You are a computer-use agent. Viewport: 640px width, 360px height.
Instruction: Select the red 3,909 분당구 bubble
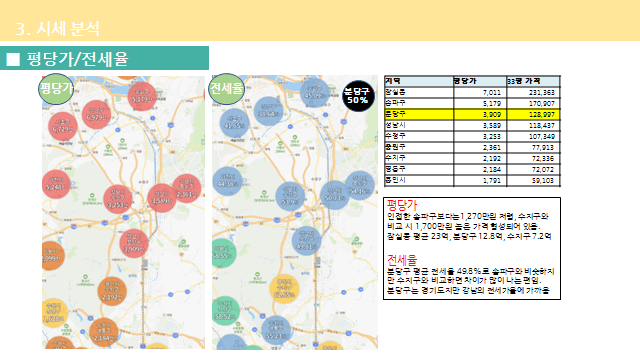134,243
